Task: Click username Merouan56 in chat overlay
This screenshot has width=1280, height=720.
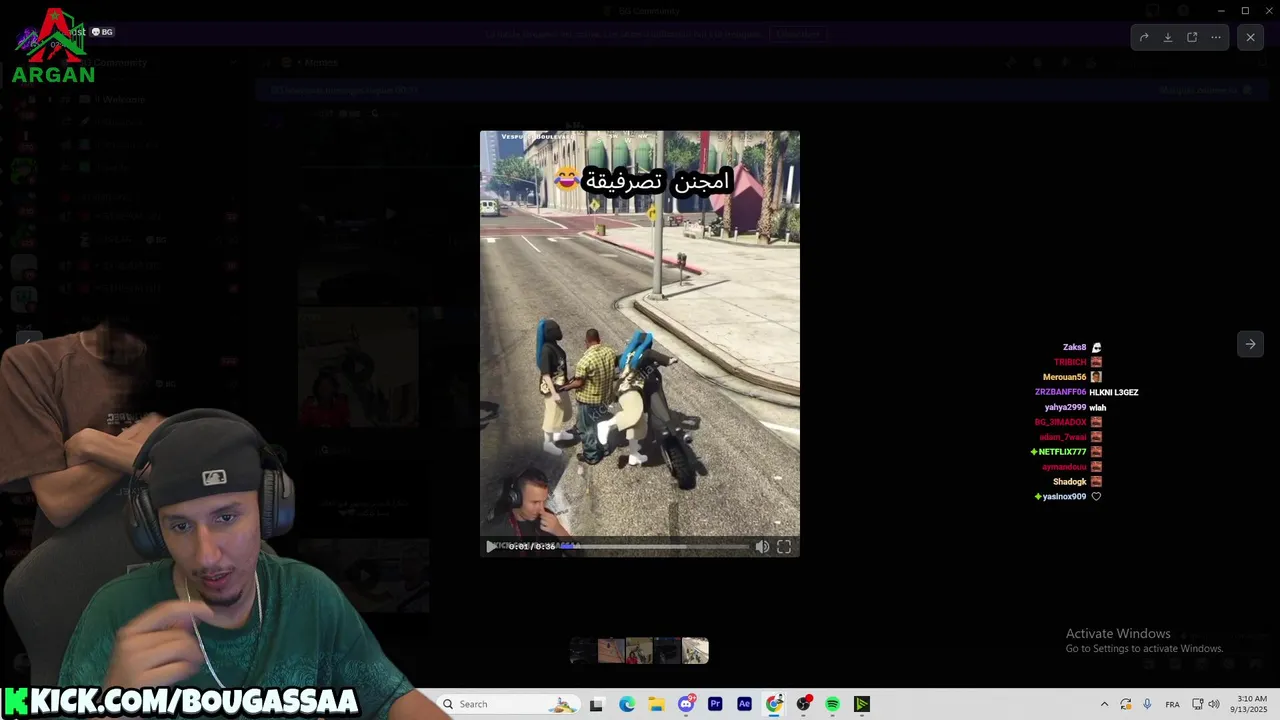Action: click(x=1064, y=377)
